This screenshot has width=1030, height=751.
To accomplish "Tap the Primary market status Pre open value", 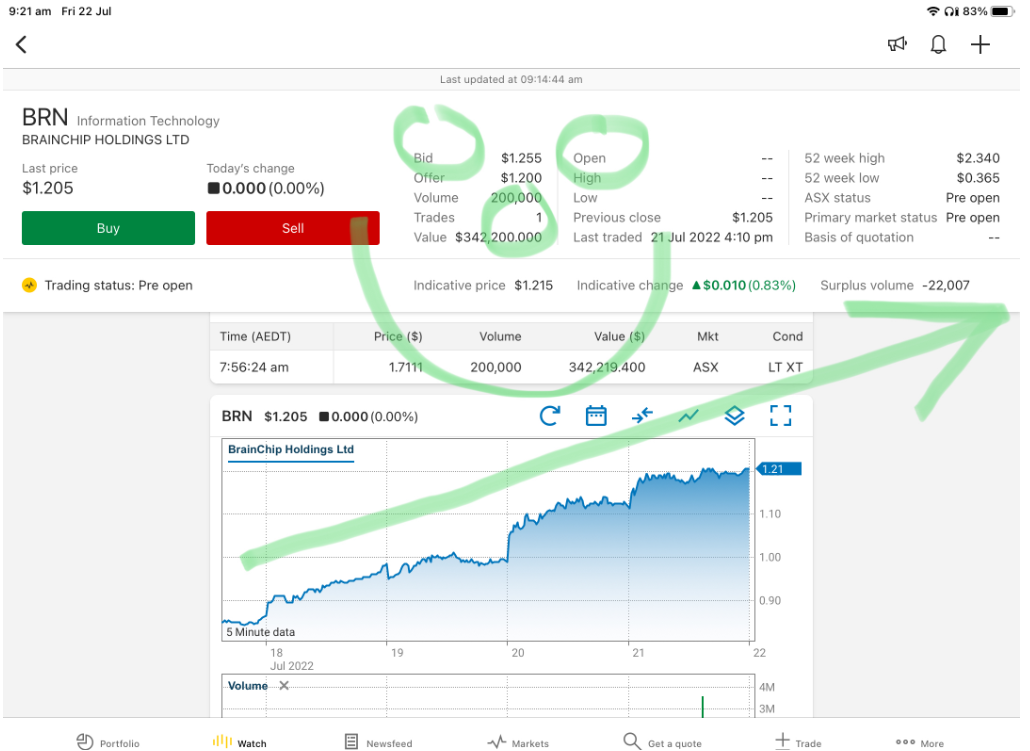I will coord(973,217).
